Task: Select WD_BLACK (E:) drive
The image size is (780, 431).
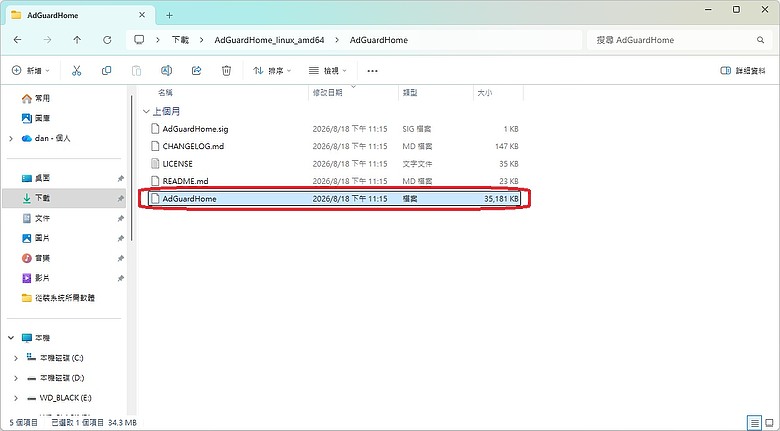Action: coord(59,398)
